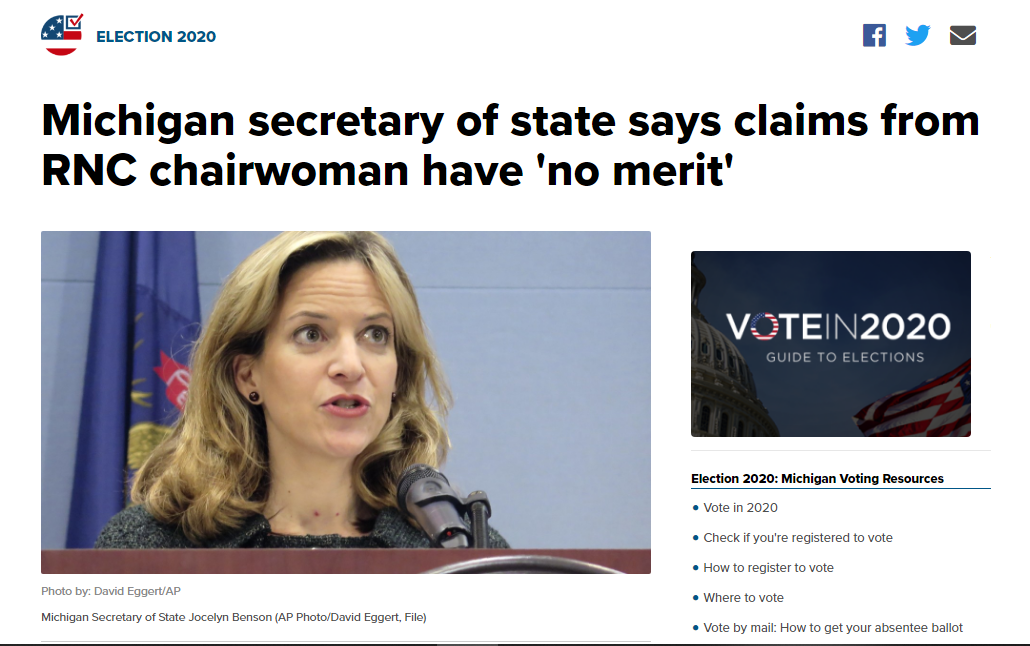Click the bullet beside 'Where to vote'

(x=696, y=597)
